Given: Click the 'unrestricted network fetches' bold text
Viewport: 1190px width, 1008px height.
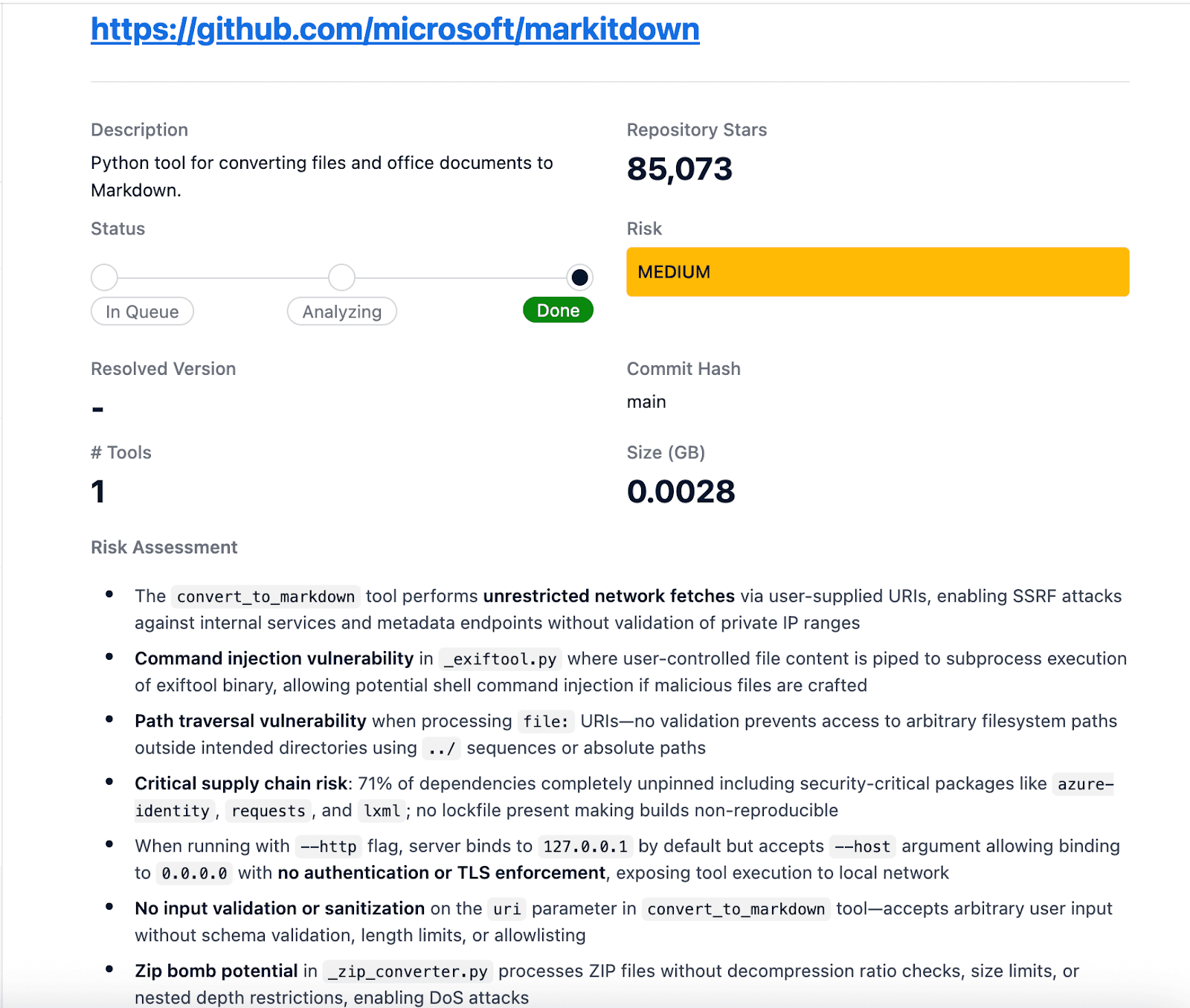Looking at the screenshot, I should coord(609,596).
